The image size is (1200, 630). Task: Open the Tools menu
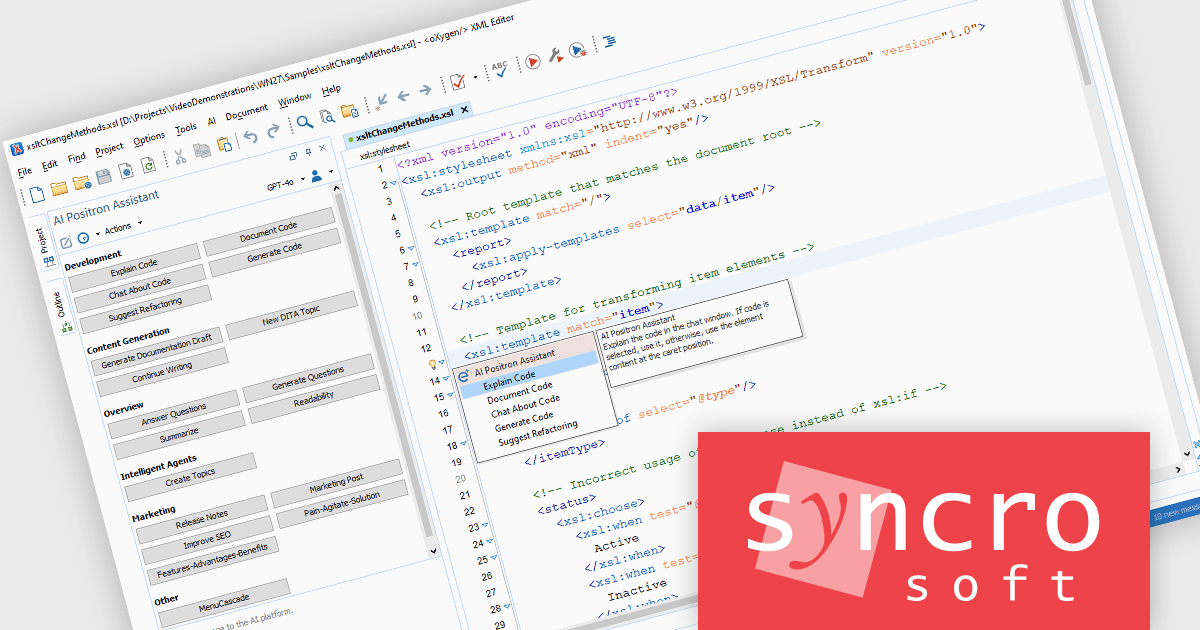pos(186,128)
